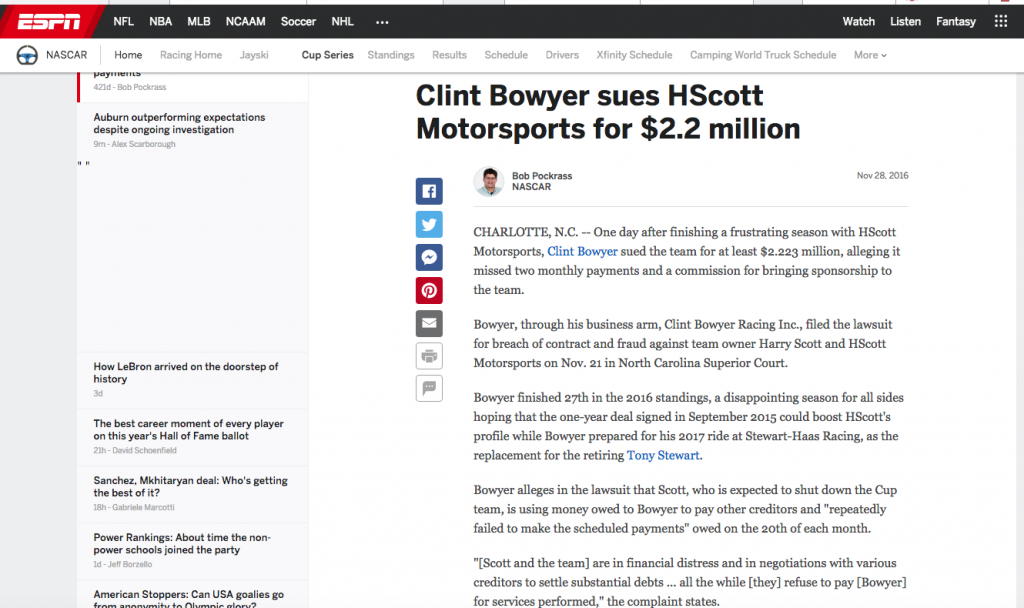Click author name Bob Pockrass
Image resolution: width=1024 pixels, height=608 pixels.
click(542, 176)
